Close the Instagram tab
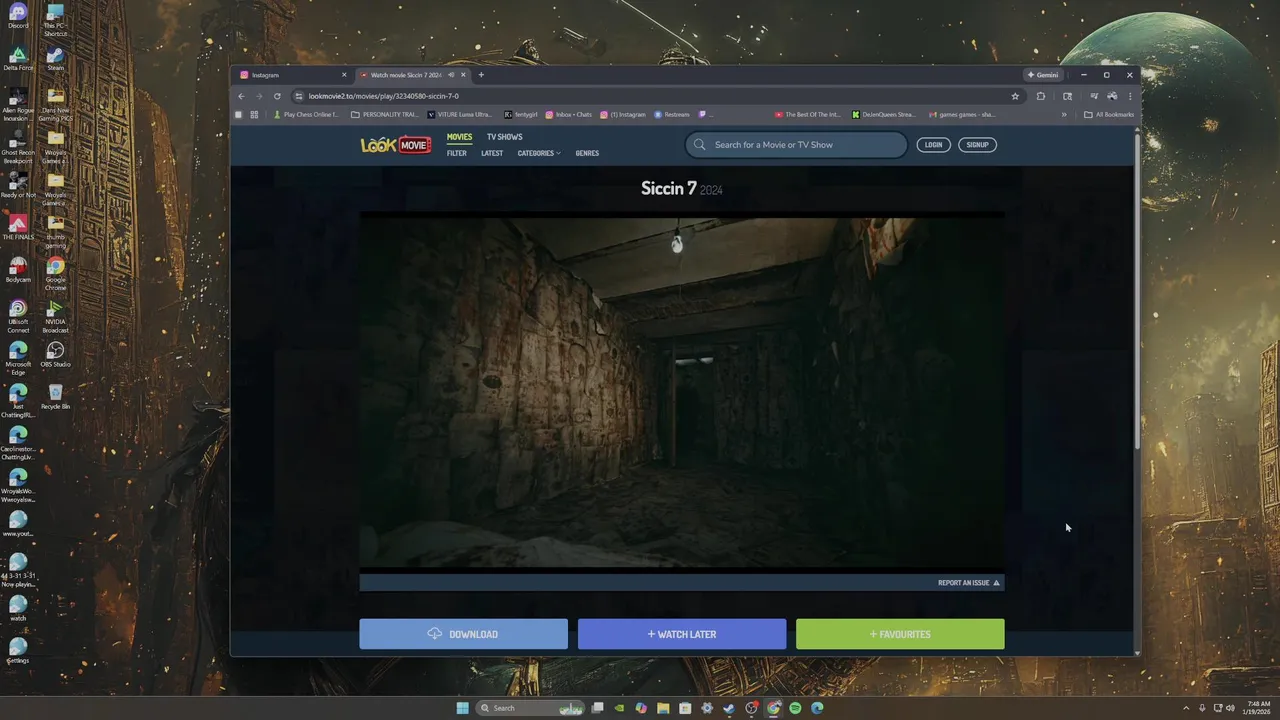The image size is (1280, 720). click(x=344, y=75)
